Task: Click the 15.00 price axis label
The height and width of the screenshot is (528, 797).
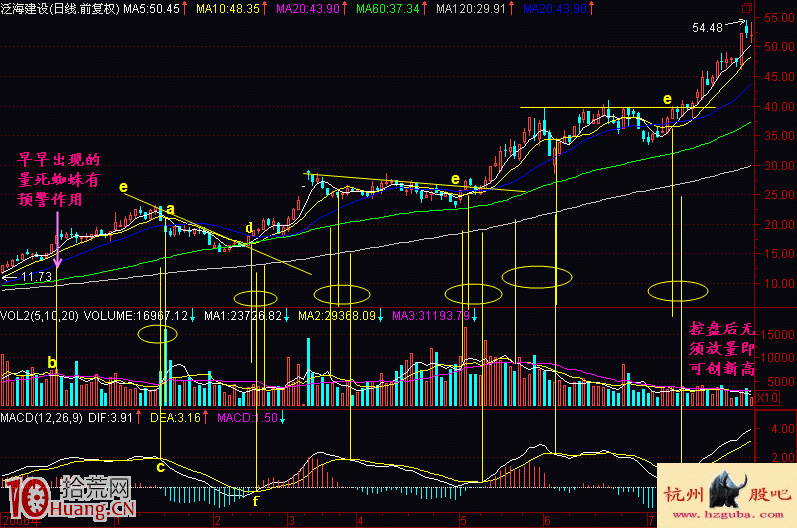Action: pyautogui.click(x=779, y=254)
